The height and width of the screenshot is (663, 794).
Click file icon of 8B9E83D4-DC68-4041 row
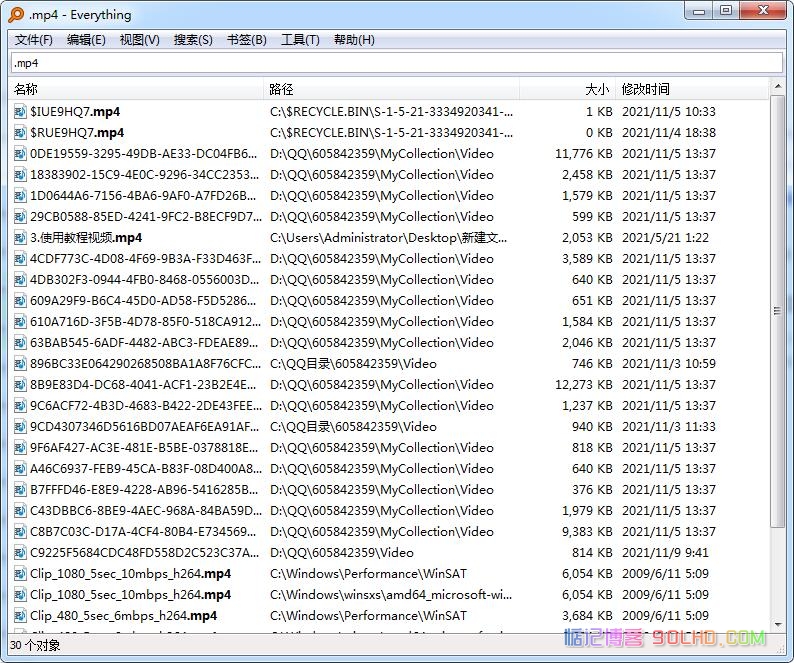[x=20, y=385]
